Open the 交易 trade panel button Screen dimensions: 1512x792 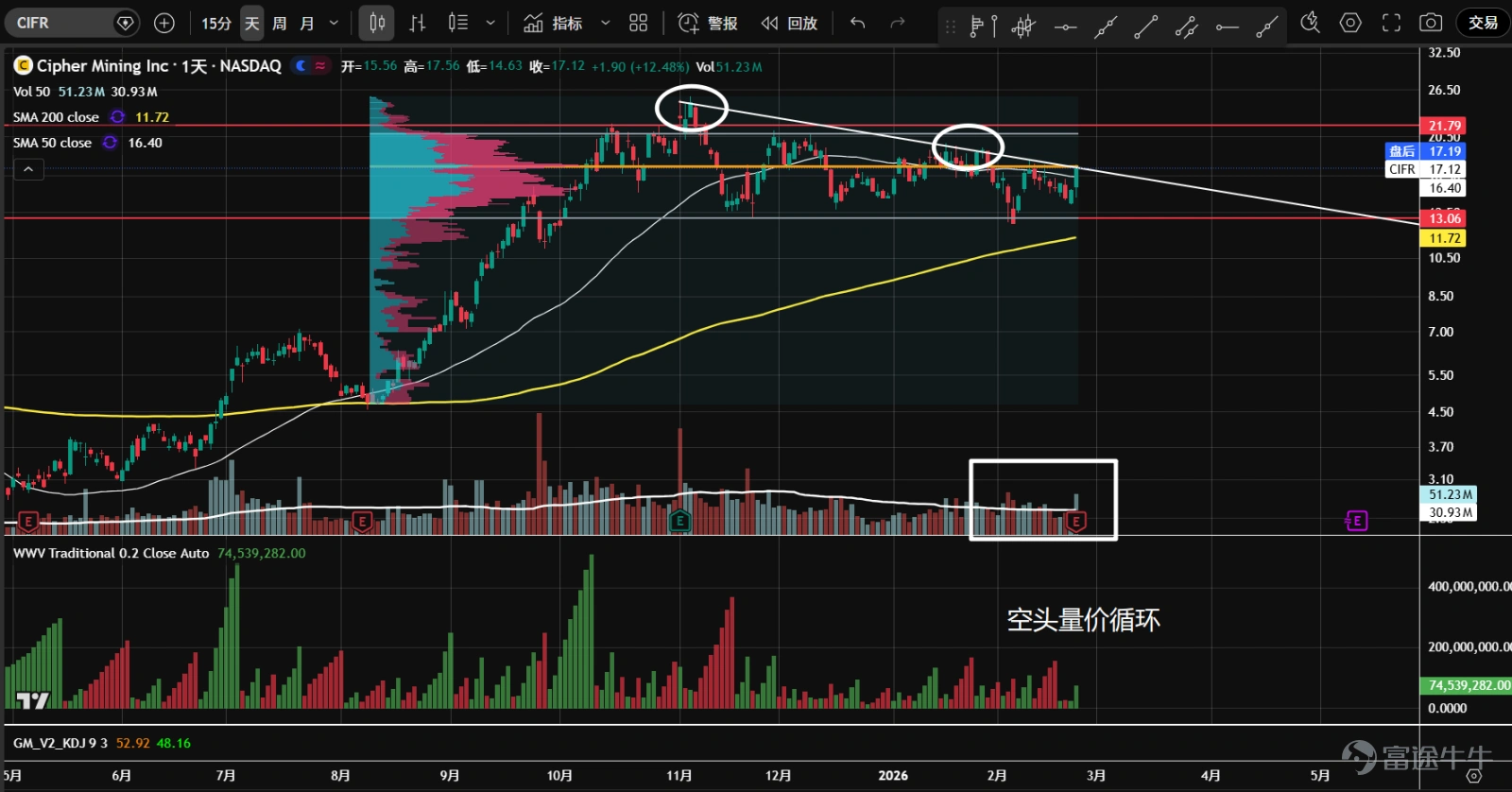pos(1483,23)
